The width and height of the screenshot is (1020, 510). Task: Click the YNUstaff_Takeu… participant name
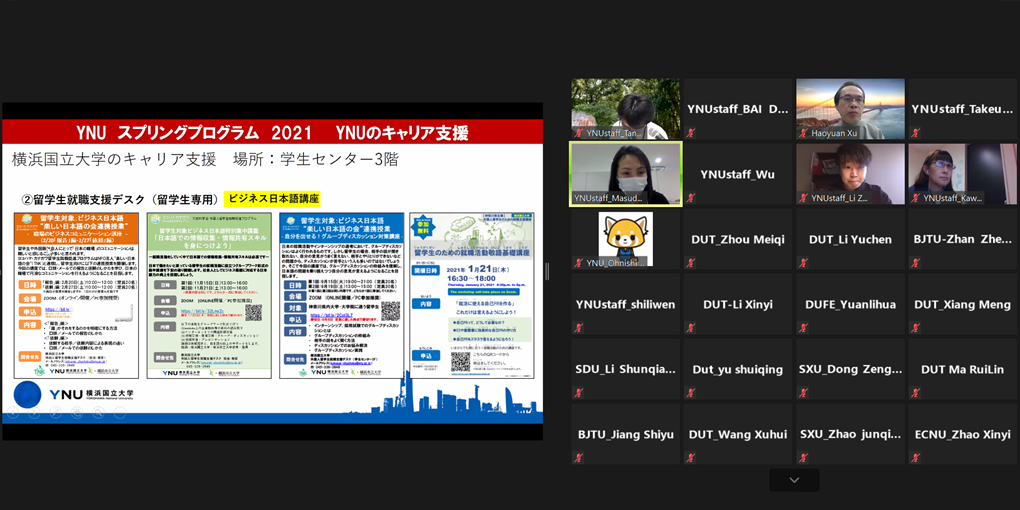pos(963,109)
